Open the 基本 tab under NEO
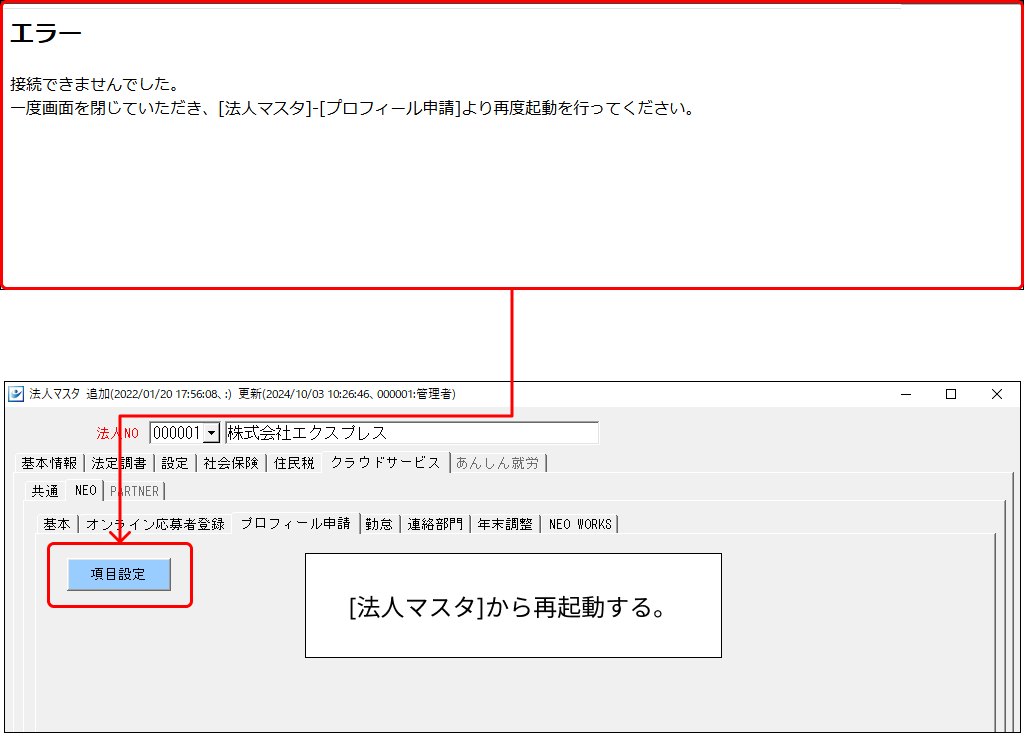Image resolution: width=1024 pixels, height=733 pixels. (57, 524)
